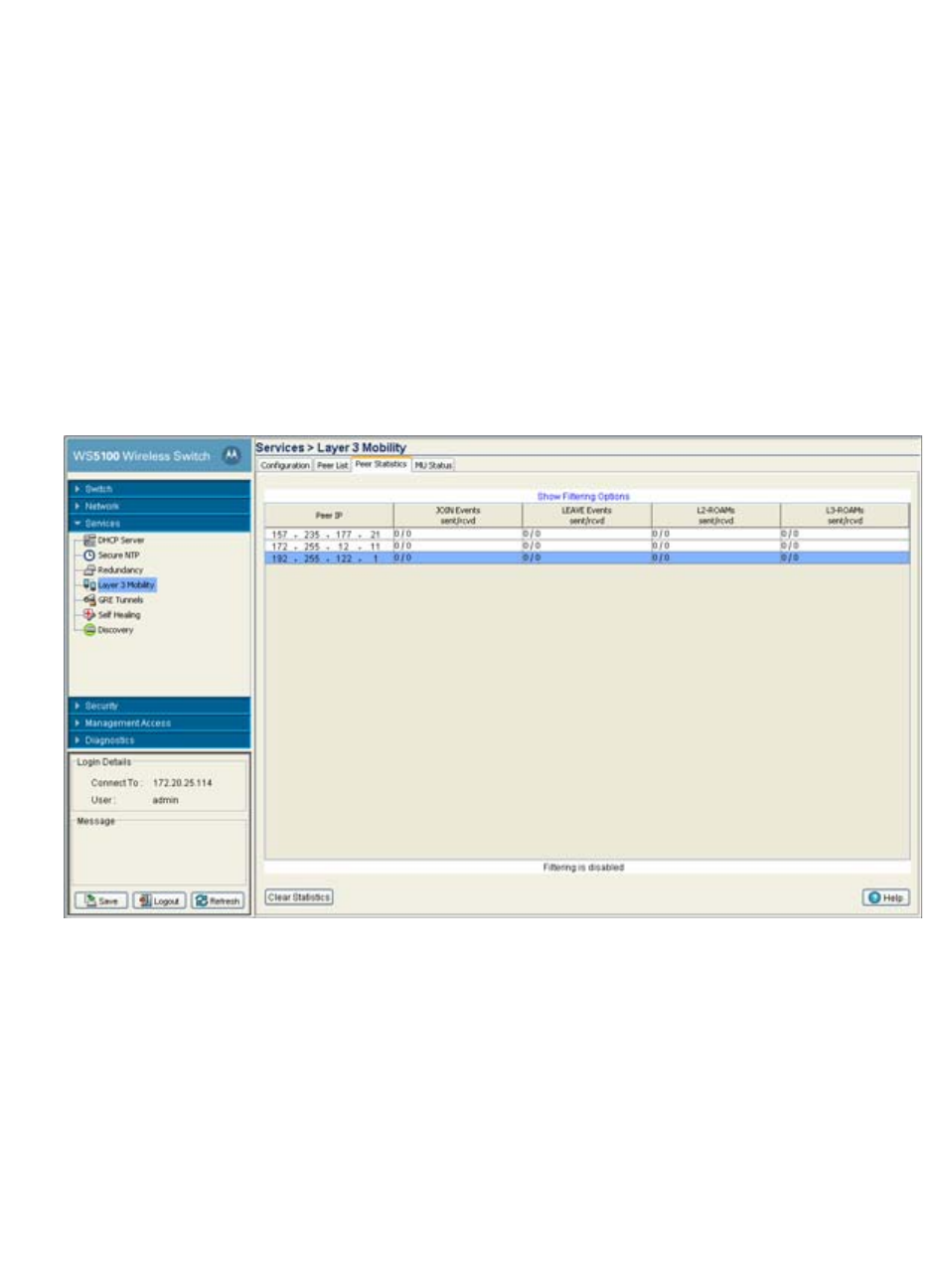Click the Redundancy icon in the tree

point(89,570)
